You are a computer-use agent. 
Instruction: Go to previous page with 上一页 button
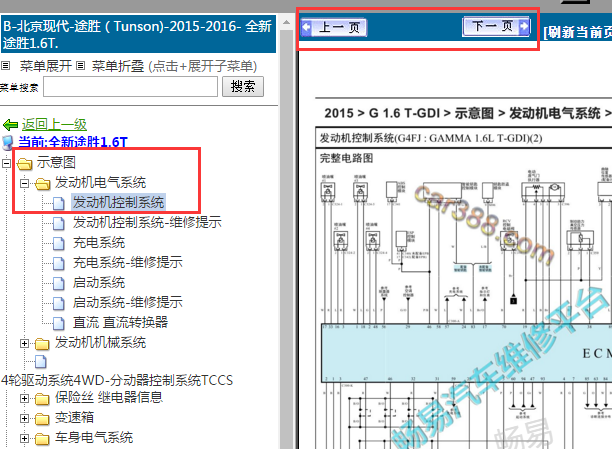334,27
